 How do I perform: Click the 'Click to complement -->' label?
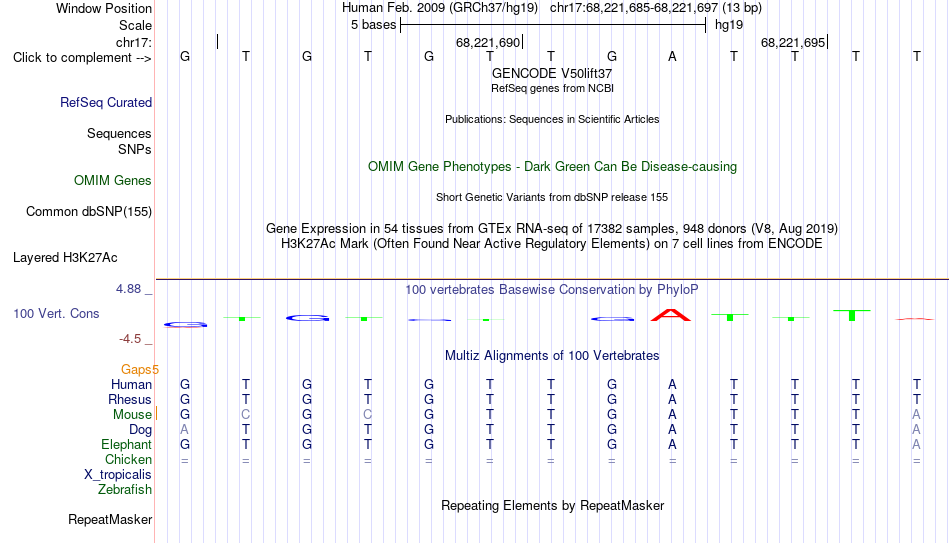pos(82,58)
